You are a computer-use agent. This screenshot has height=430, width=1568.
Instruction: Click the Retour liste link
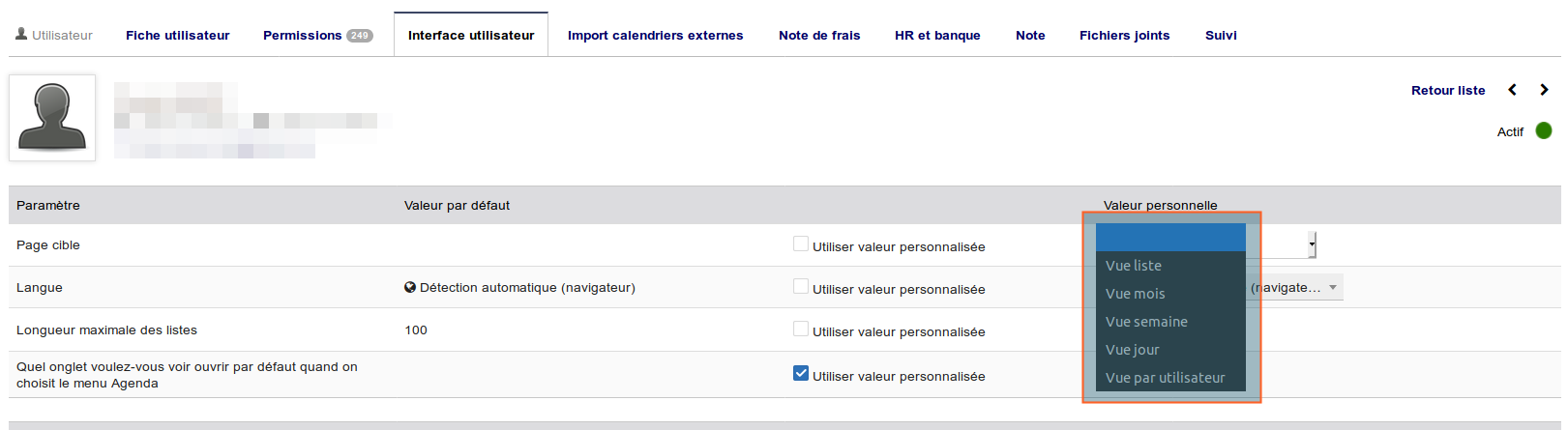(x=1448, y=90)
